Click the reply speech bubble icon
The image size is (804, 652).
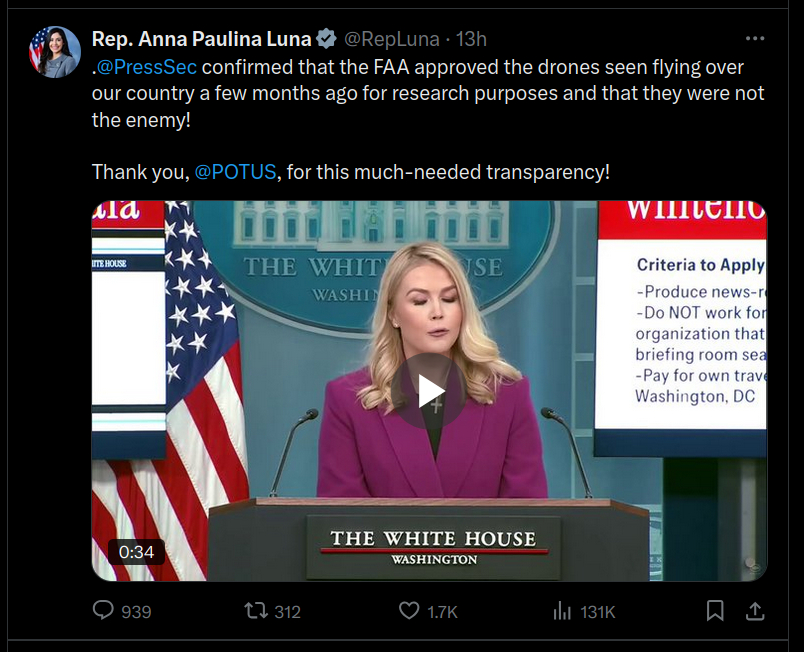coord(103,610)
